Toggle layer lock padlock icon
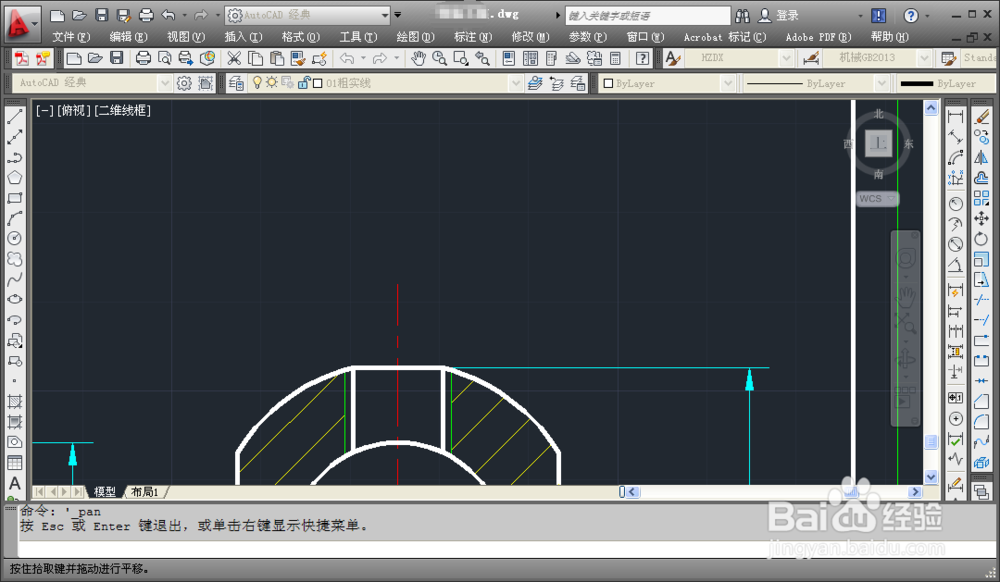This screenshot has width=1000, height=582. pos(304,83)
